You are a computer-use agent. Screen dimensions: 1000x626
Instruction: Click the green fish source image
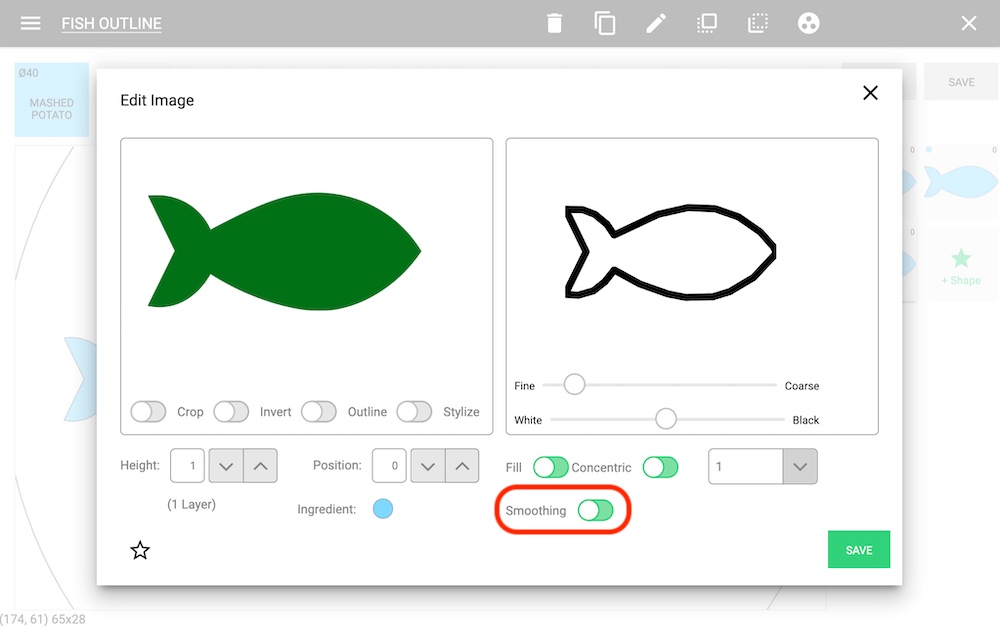click(284, 251)
